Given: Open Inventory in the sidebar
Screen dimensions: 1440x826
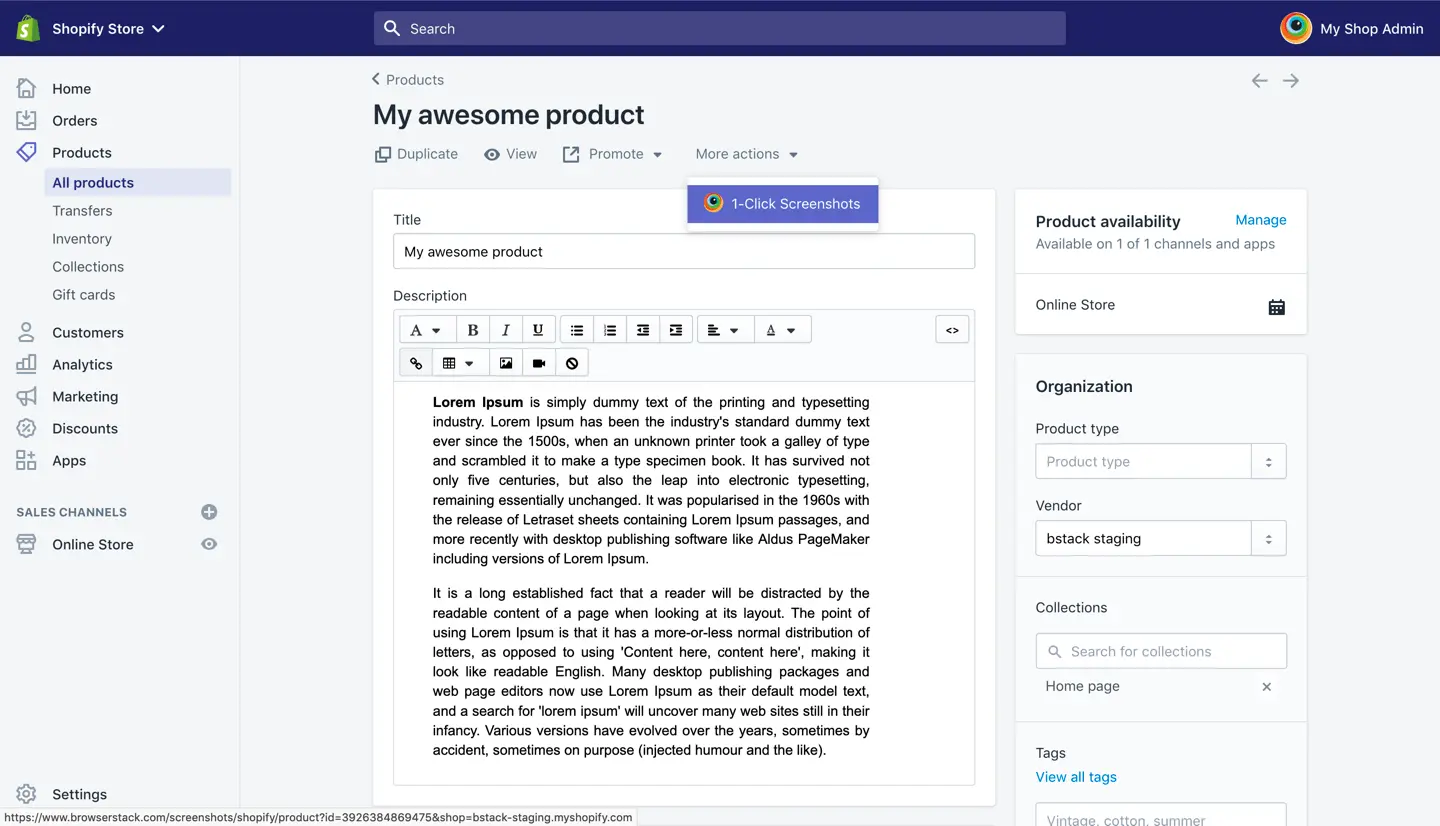Looking at the screenshot, I should click(x=82, y=239).
